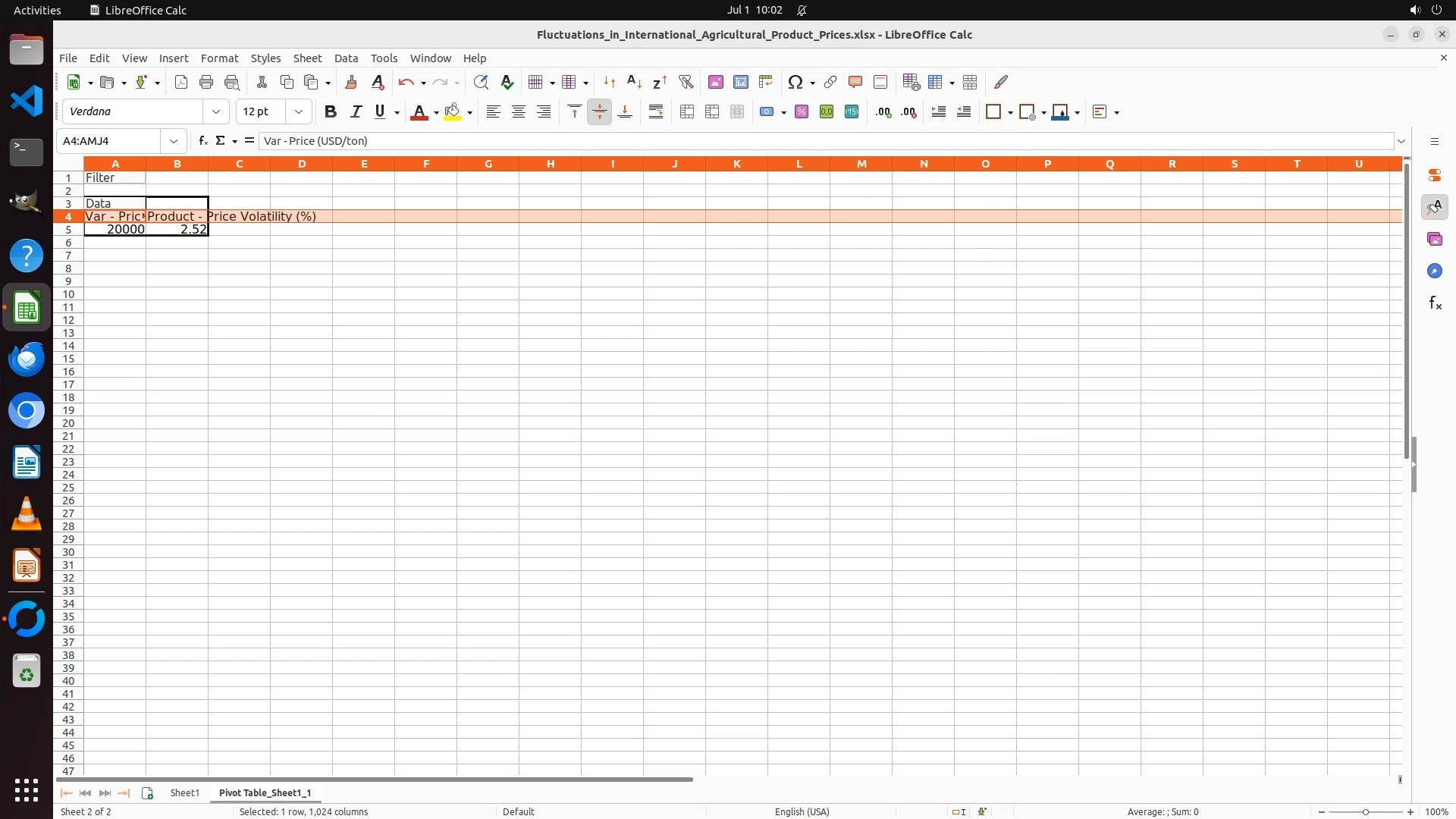Toggle Wrap Text button
1456x819 pixels.
pyautogui.click(x=656, y=112)
